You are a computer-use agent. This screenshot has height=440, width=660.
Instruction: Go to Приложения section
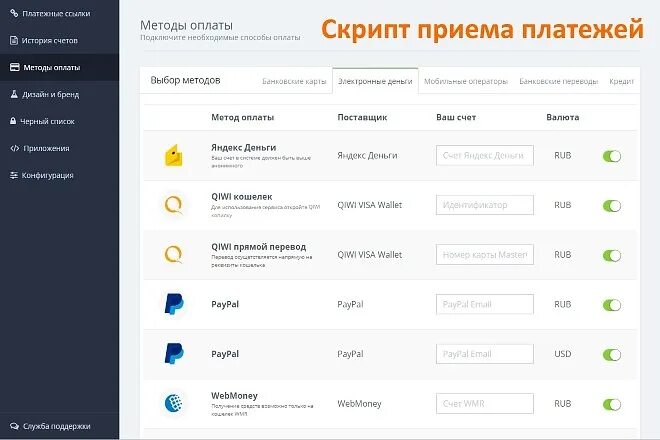click(x=59, y=148)
